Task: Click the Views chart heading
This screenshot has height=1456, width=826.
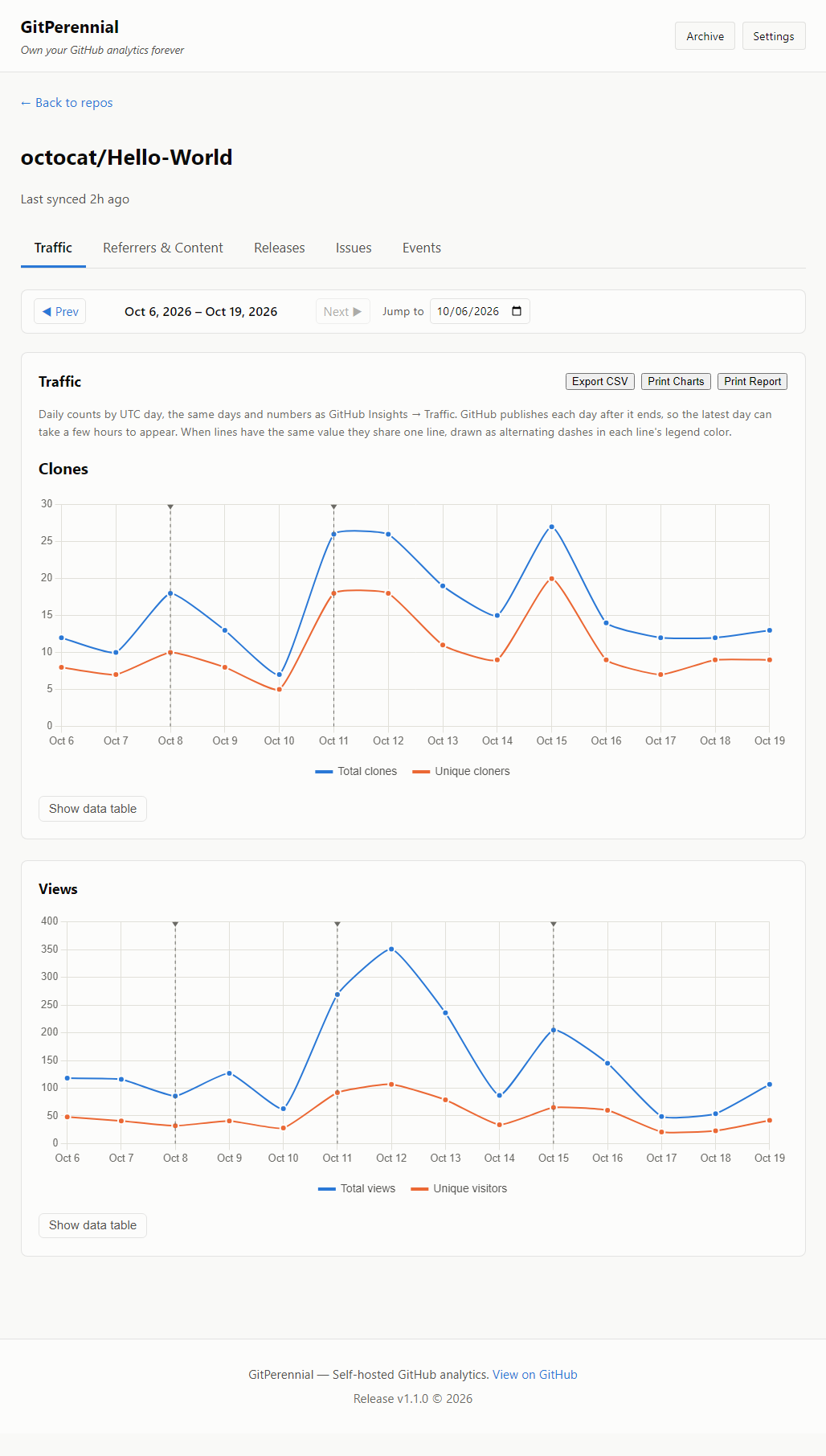Action: tap(58, 889)
